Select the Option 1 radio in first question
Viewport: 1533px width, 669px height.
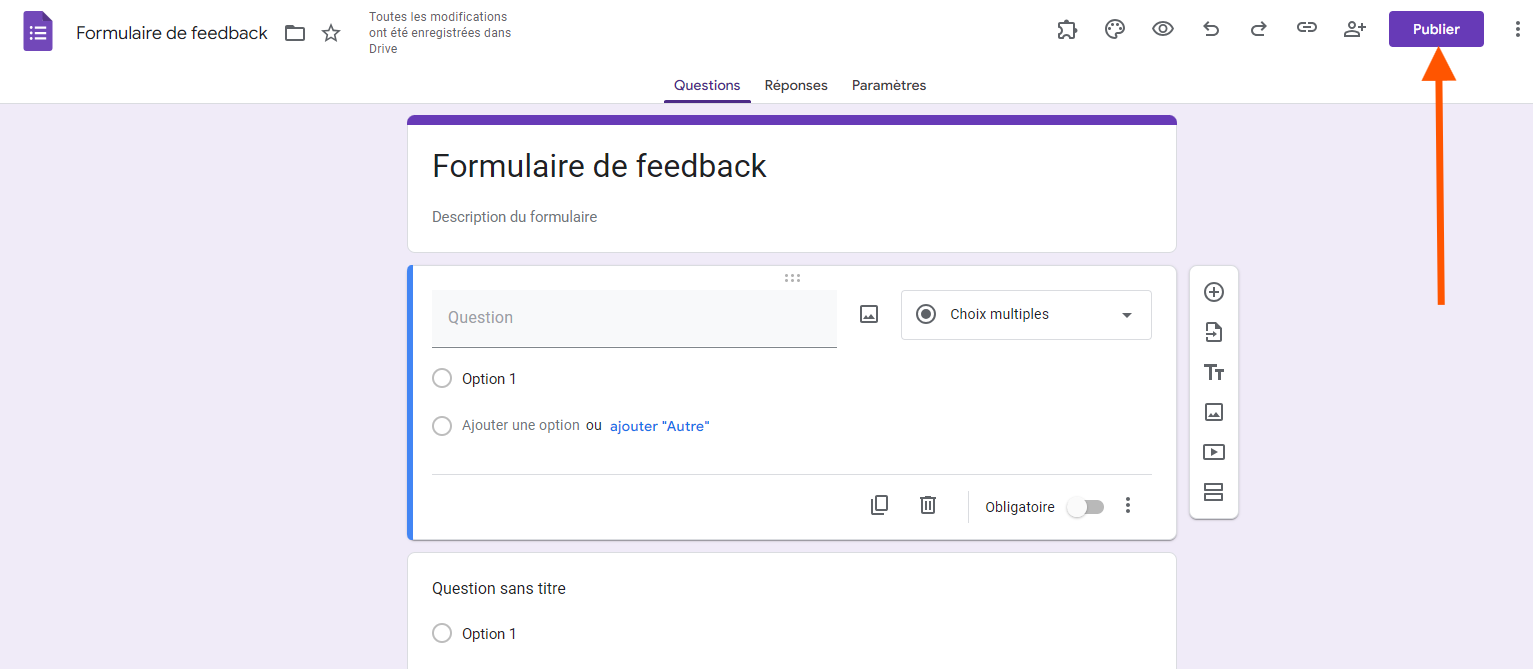tap(442, 379)
